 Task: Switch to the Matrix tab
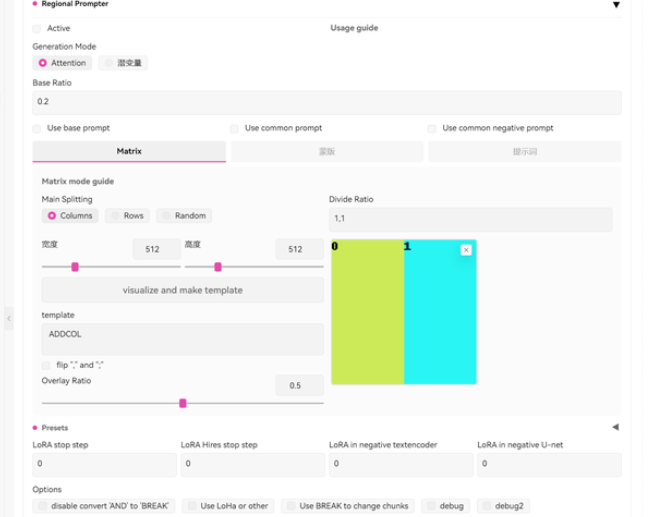(129, 151)
